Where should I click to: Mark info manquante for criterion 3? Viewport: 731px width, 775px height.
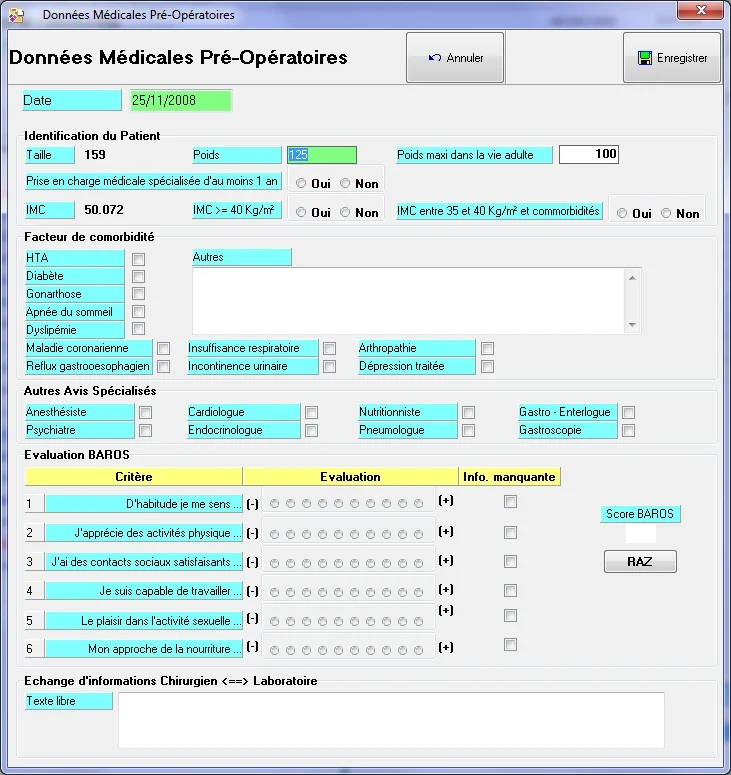[511, 561]
